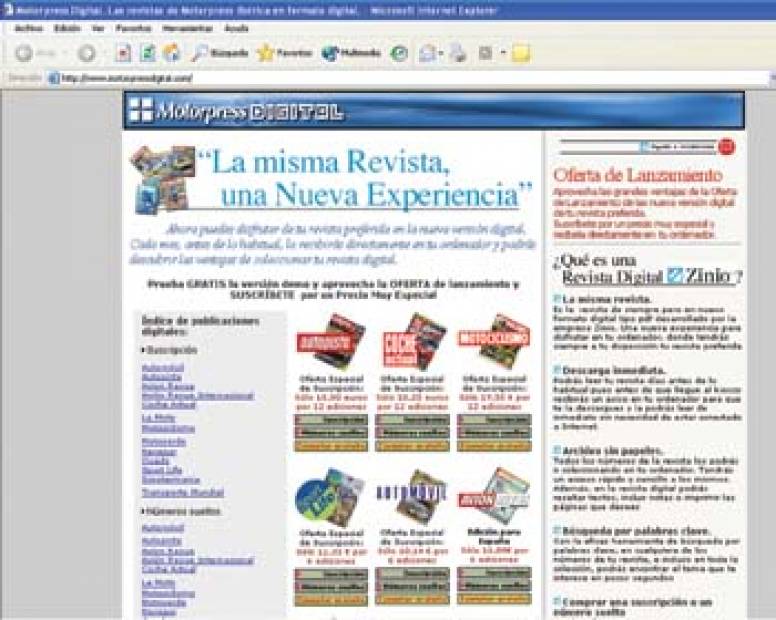Open the Automóvil link under Suscripción
Image resolution: width=776 pixels, height=620 pixels.
tap(162, 368)
